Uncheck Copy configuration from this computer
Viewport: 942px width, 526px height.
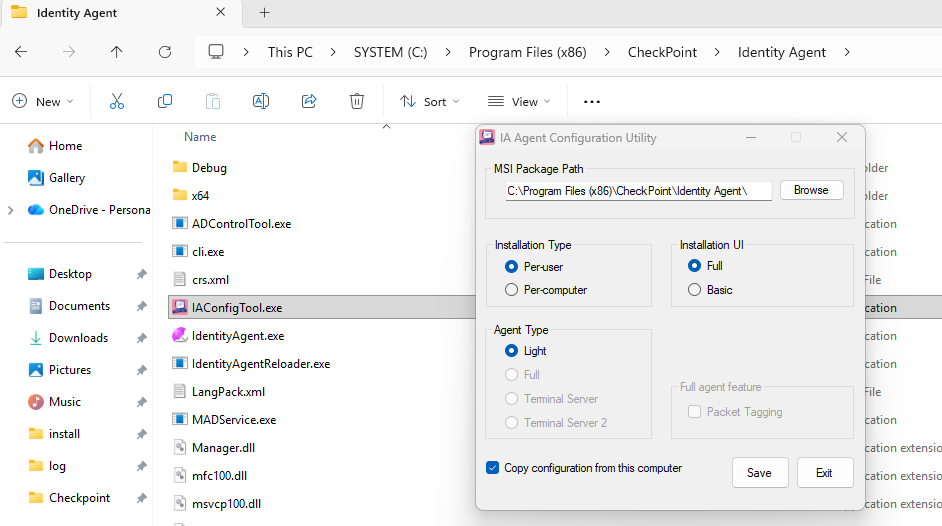[x=493, y=468]
